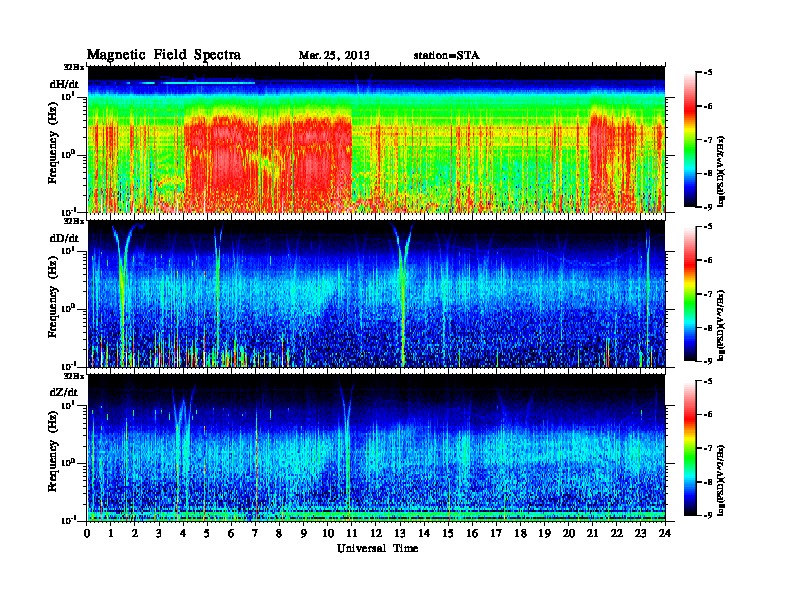Click hour "0" on the time axis

tap(87, 533)
